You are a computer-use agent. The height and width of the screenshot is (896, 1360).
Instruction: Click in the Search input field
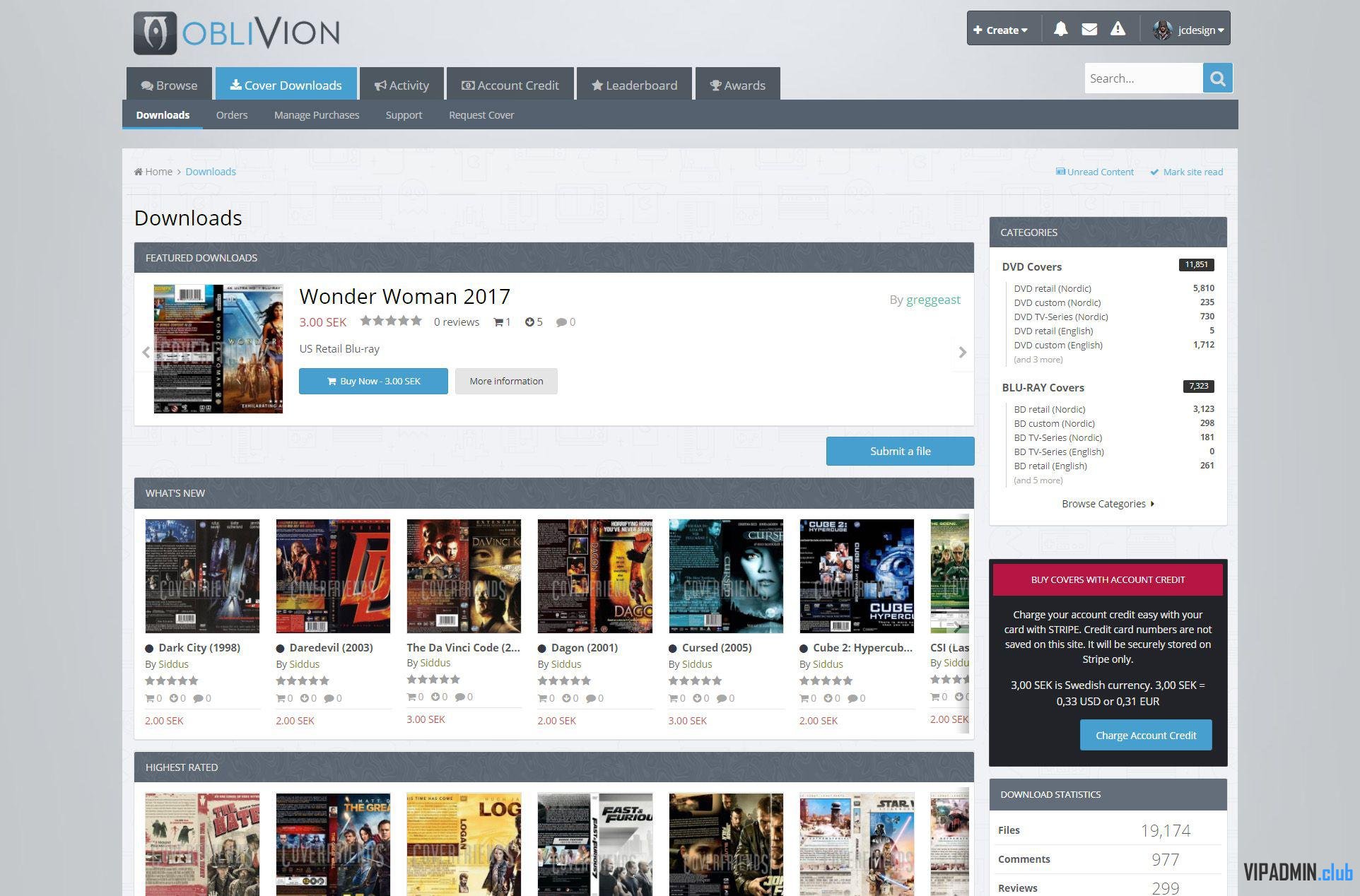[x=1143, y=78]
